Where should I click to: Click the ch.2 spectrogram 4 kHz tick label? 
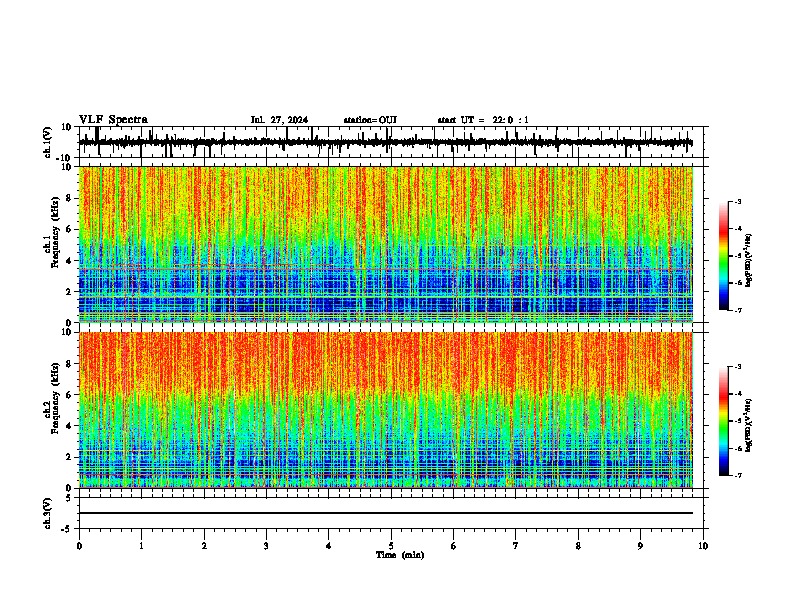tap(69, 426)
